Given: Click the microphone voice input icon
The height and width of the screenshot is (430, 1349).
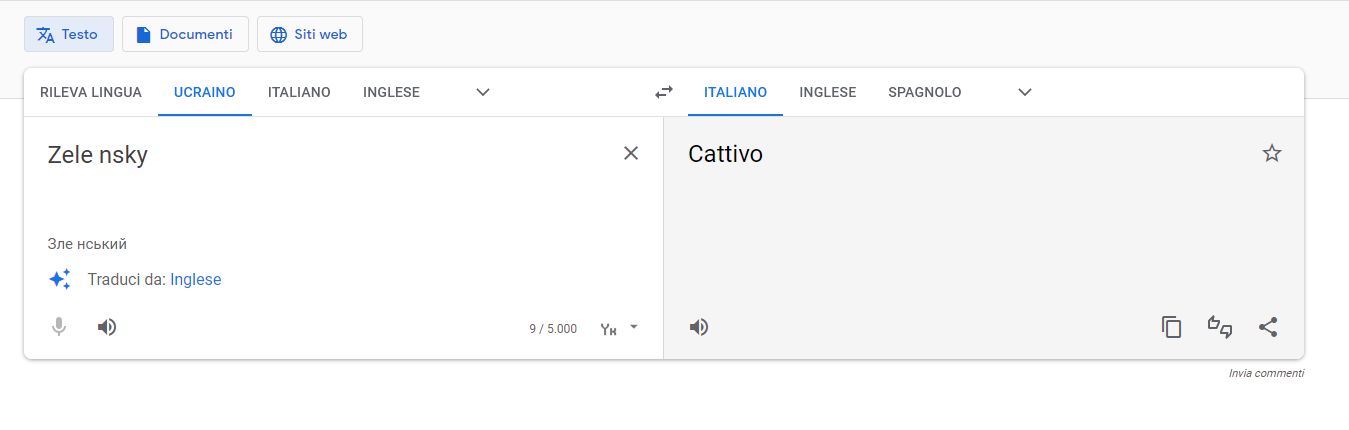Looking at the screenshot, I should [59, 327].
